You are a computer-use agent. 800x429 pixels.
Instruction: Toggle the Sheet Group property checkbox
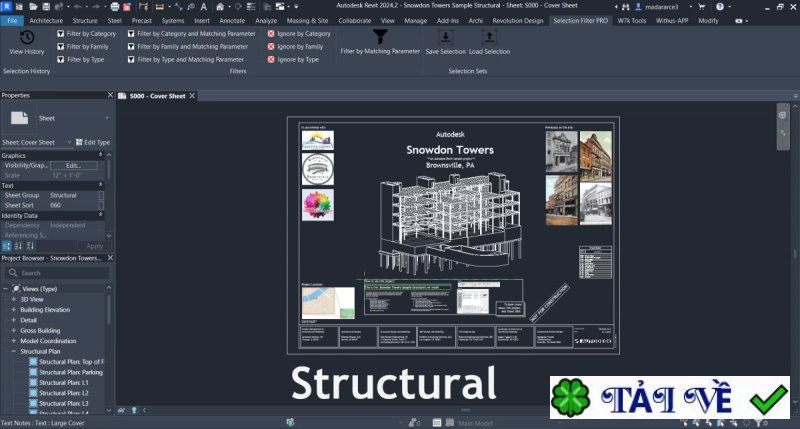click(100, 195)
